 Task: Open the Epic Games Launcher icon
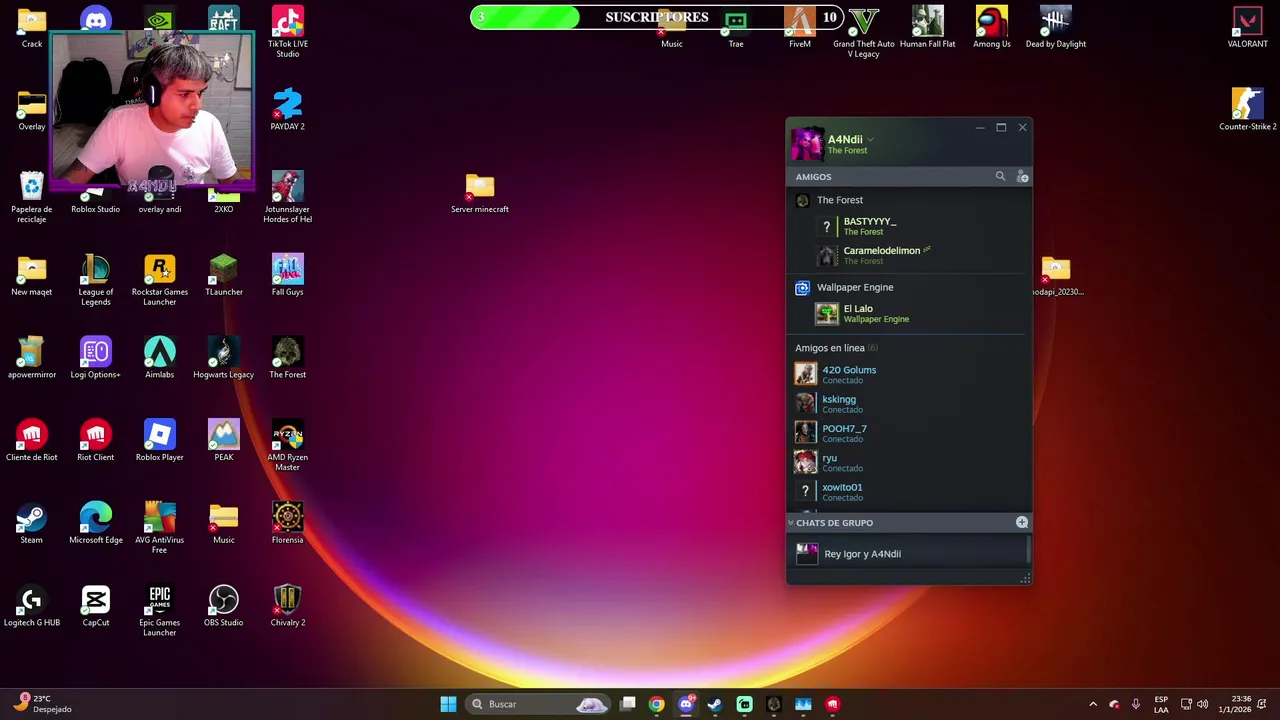[160, 612]
